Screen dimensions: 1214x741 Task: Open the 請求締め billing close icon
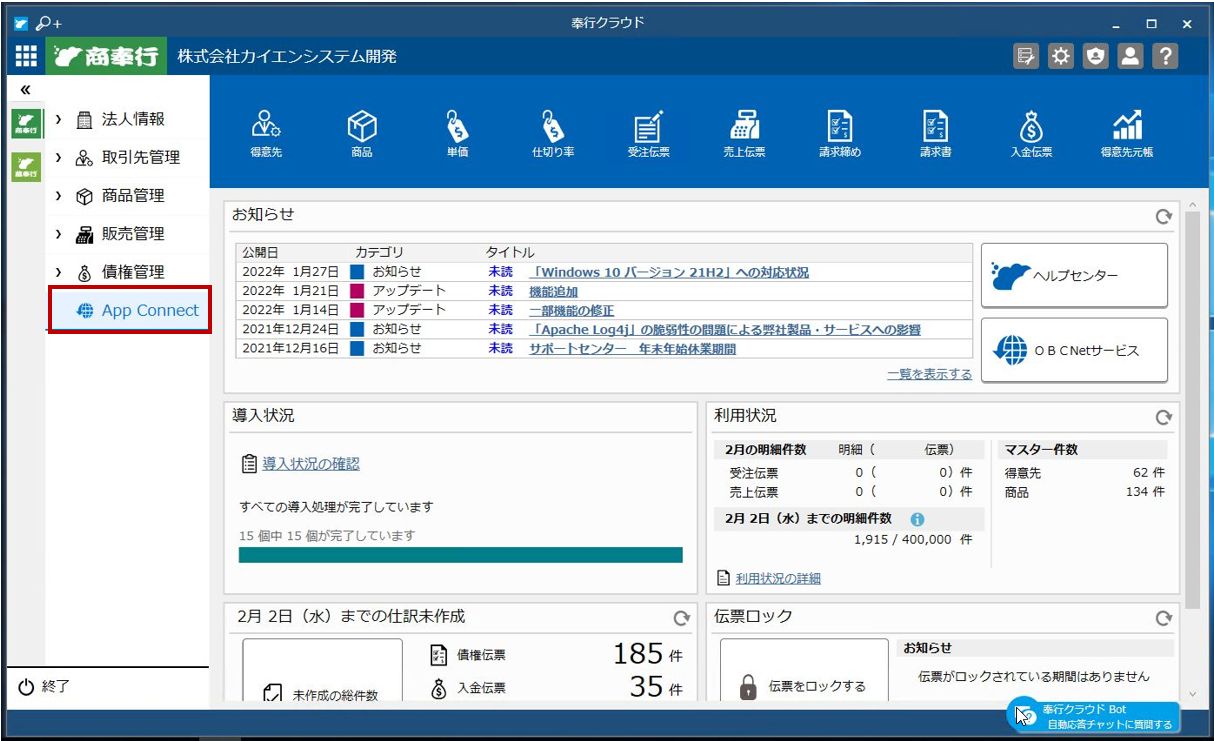pyautogui.click(x=839, y=134)
